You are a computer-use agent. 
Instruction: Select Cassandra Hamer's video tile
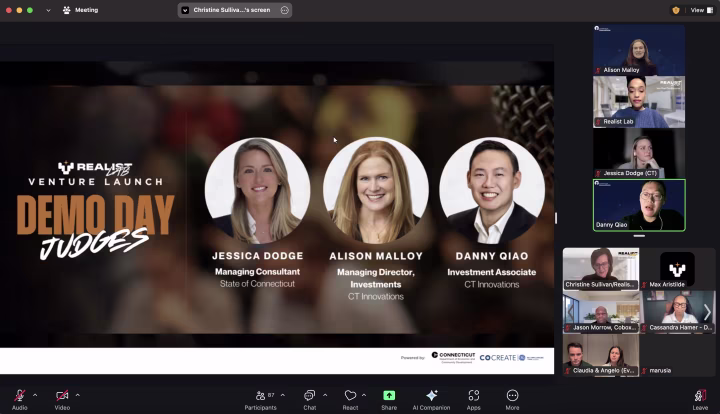pyautogui.click(x=677, y=312)
